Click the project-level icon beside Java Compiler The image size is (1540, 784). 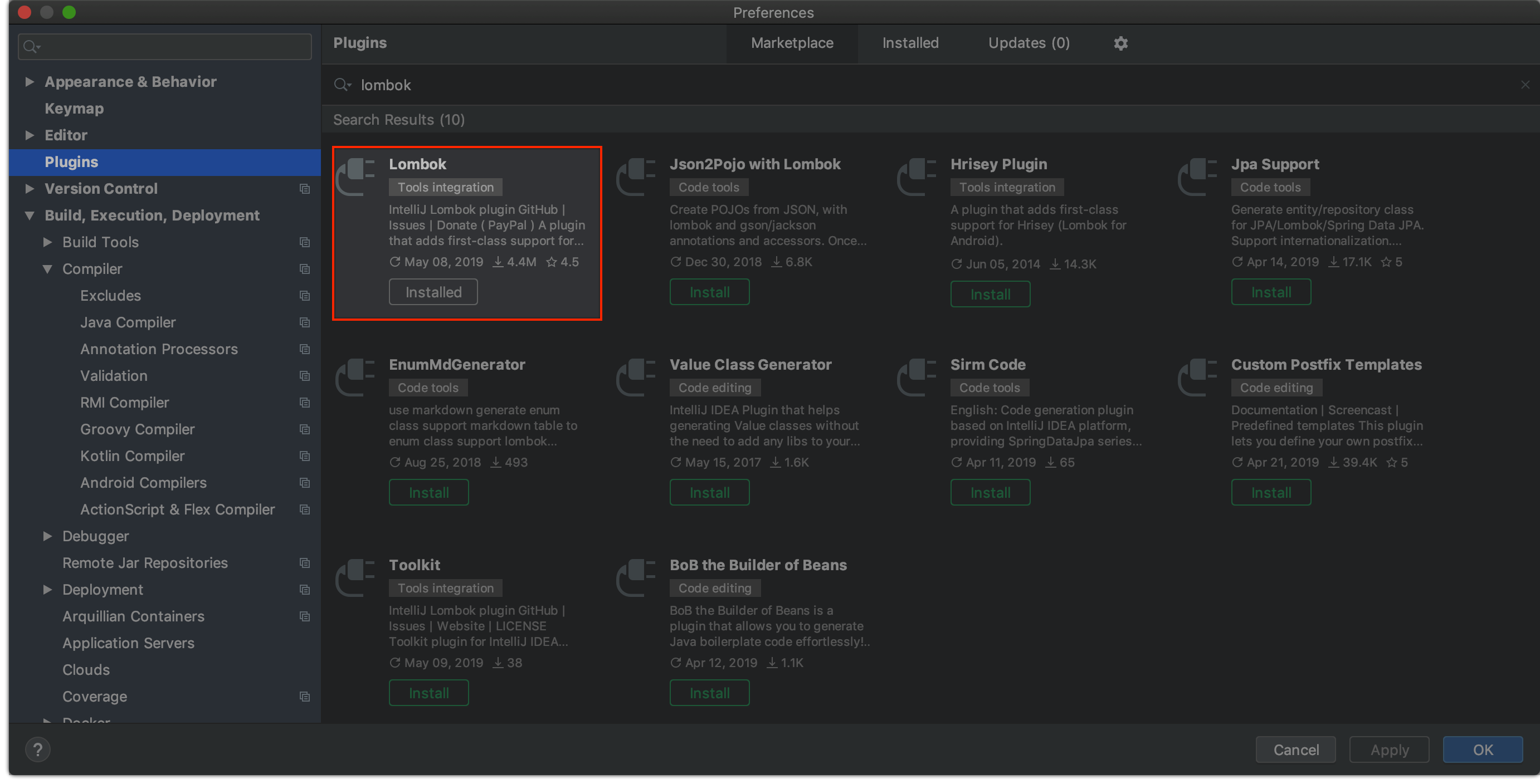click(x=304, y=322)
